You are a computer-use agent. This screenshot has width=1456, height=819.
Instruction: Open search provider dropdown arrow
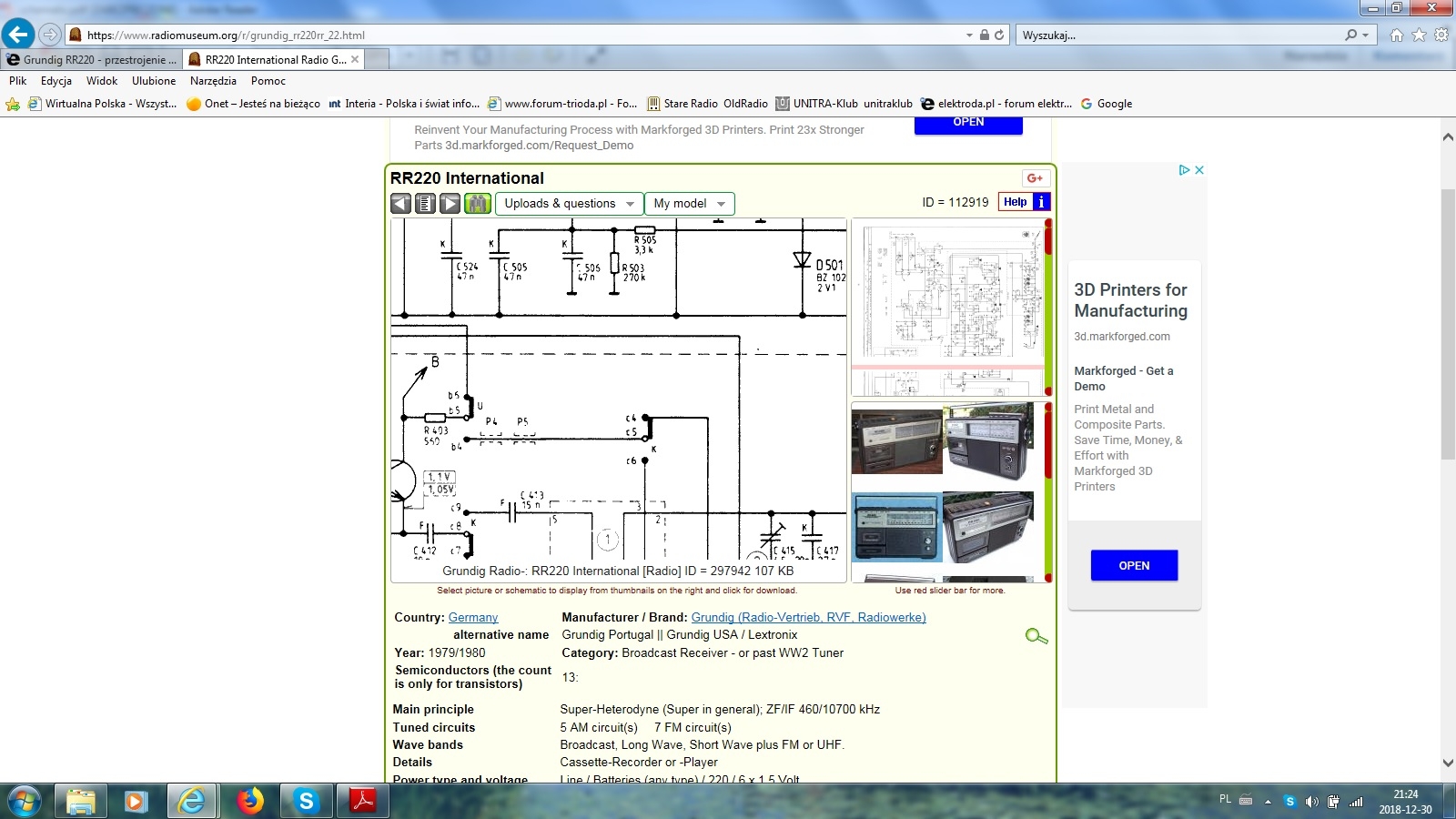[1365, 35]
